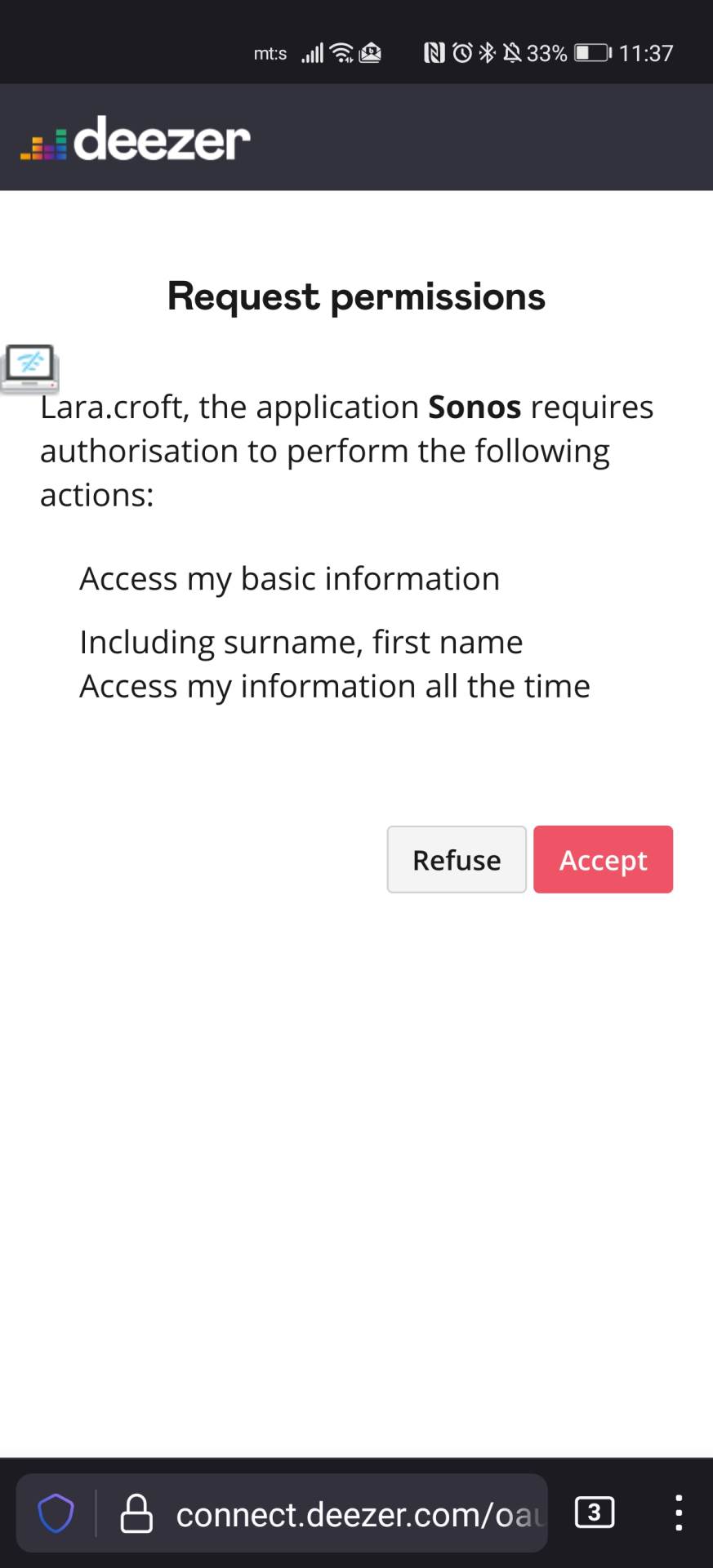This screenshot has height=1568, width=713.
Task: Tap the 11:37 clock in status bar
Action: [646, 53]
